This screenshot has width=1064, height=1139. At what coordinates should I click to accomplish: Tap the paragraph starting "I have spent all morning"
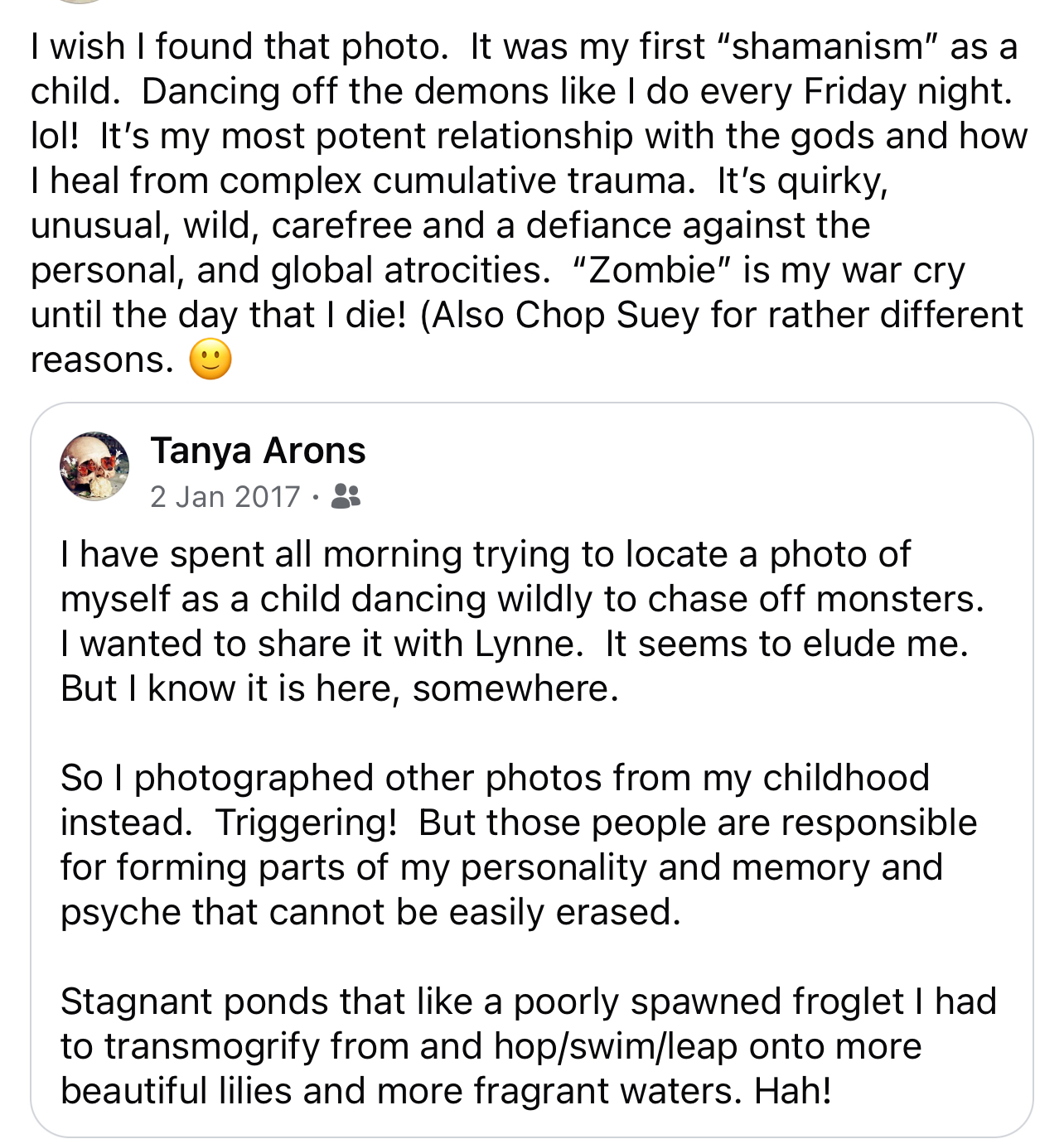(x=522, y=621)
